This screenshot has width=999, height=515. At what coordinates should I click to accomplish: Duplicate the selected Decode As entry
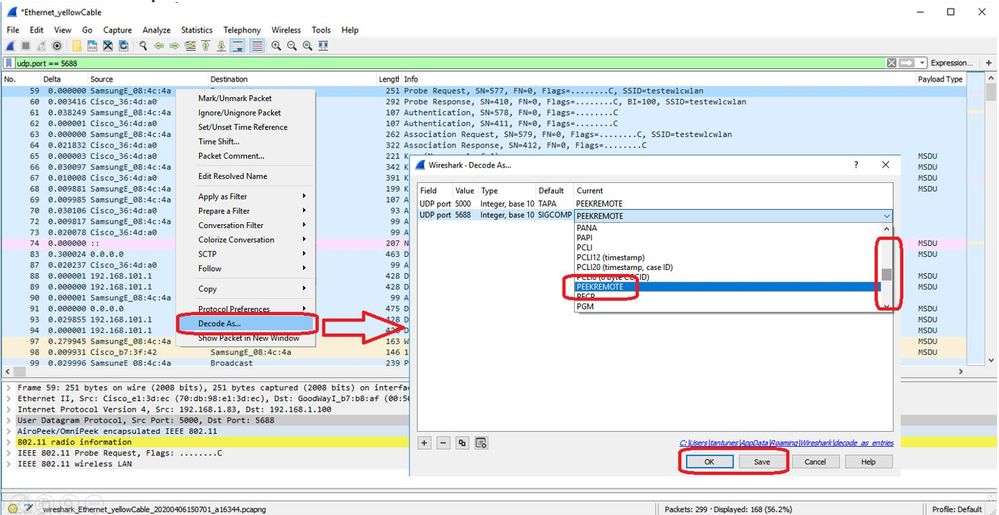(x=462, y=442)
